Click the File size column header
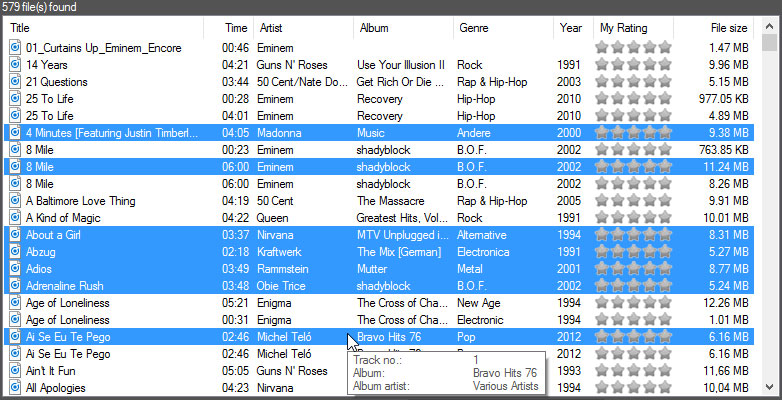The image size is (782, 400). 714,28
